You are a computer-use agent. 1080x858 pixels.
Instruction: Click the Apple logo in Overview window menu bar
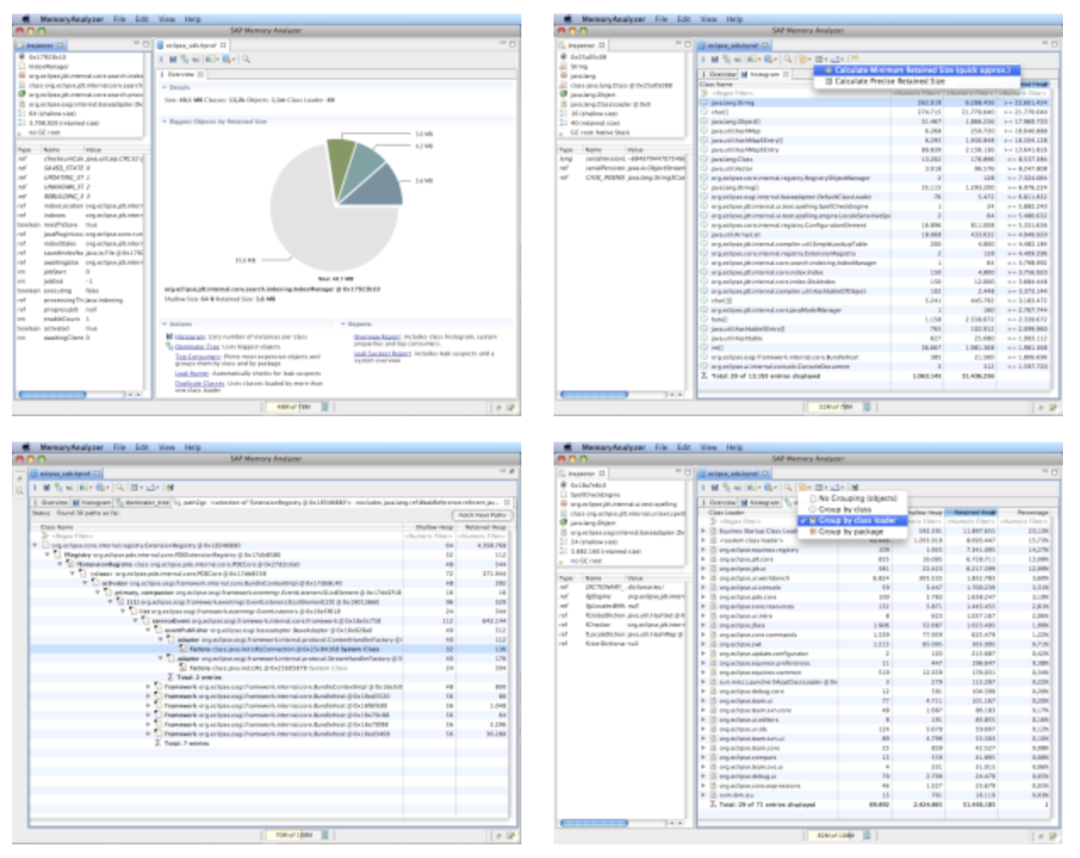click(26, 19)
